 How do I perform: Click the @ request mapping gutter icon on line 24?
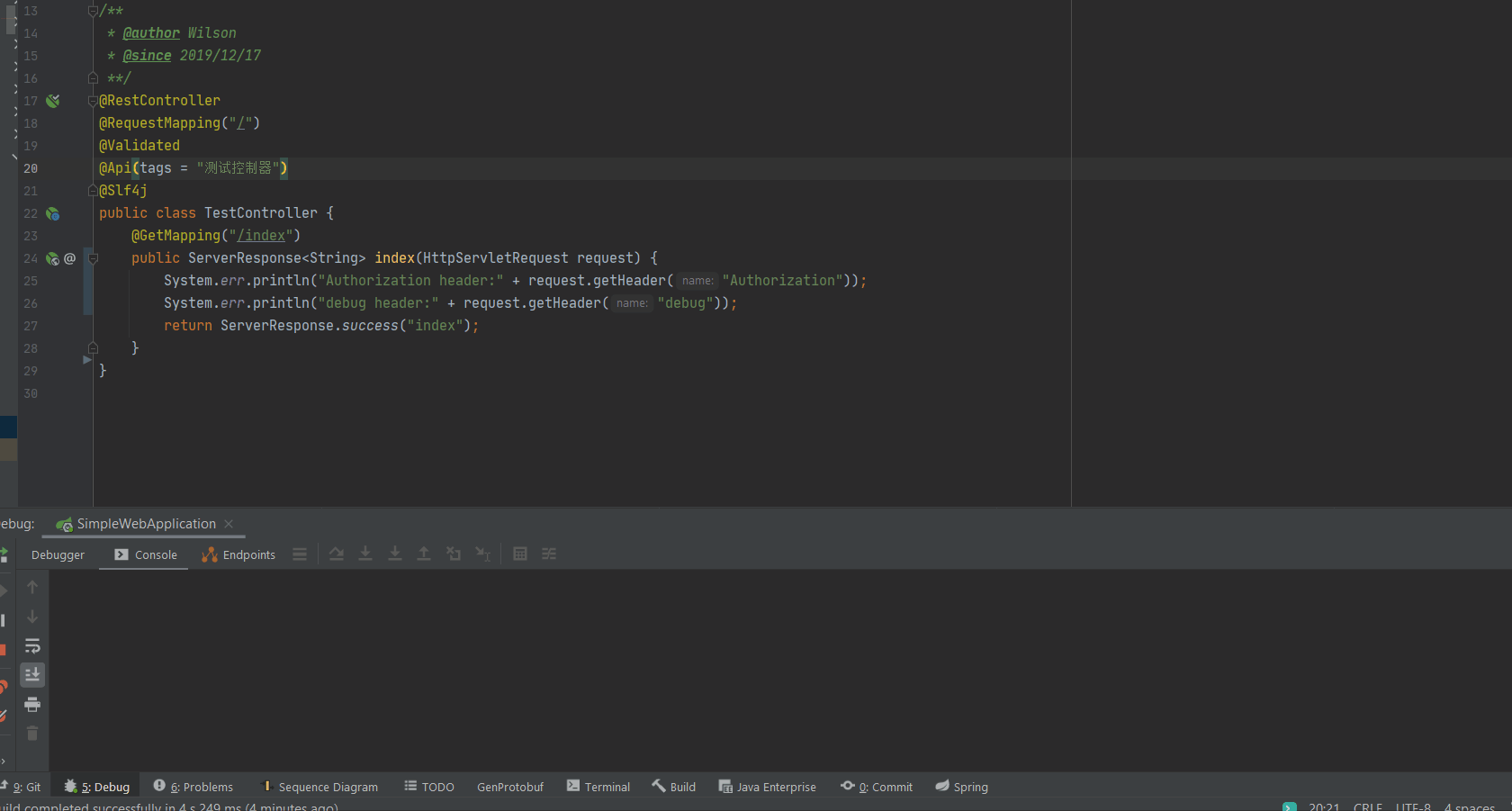click(x=69, y=258)
